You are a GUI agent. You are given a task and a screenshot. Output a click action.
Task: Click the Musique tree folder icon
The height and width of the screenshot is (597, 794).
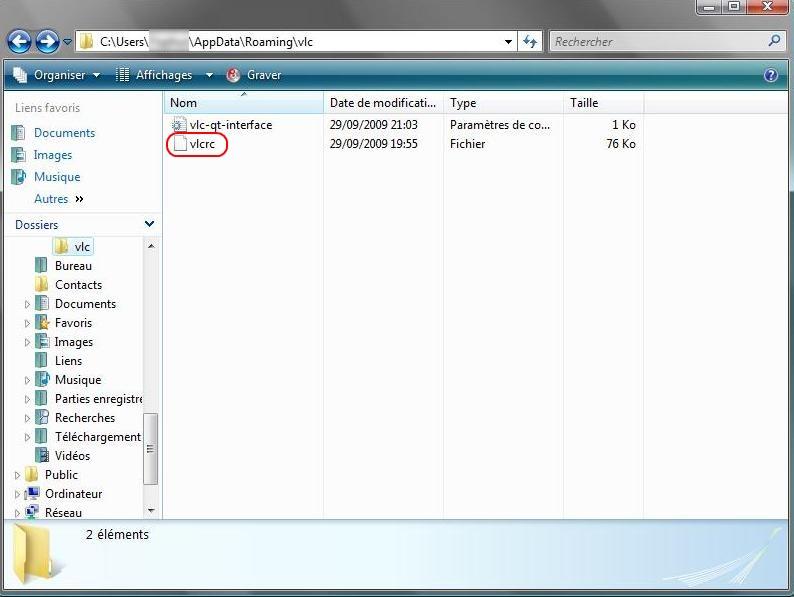click(42, 380)
